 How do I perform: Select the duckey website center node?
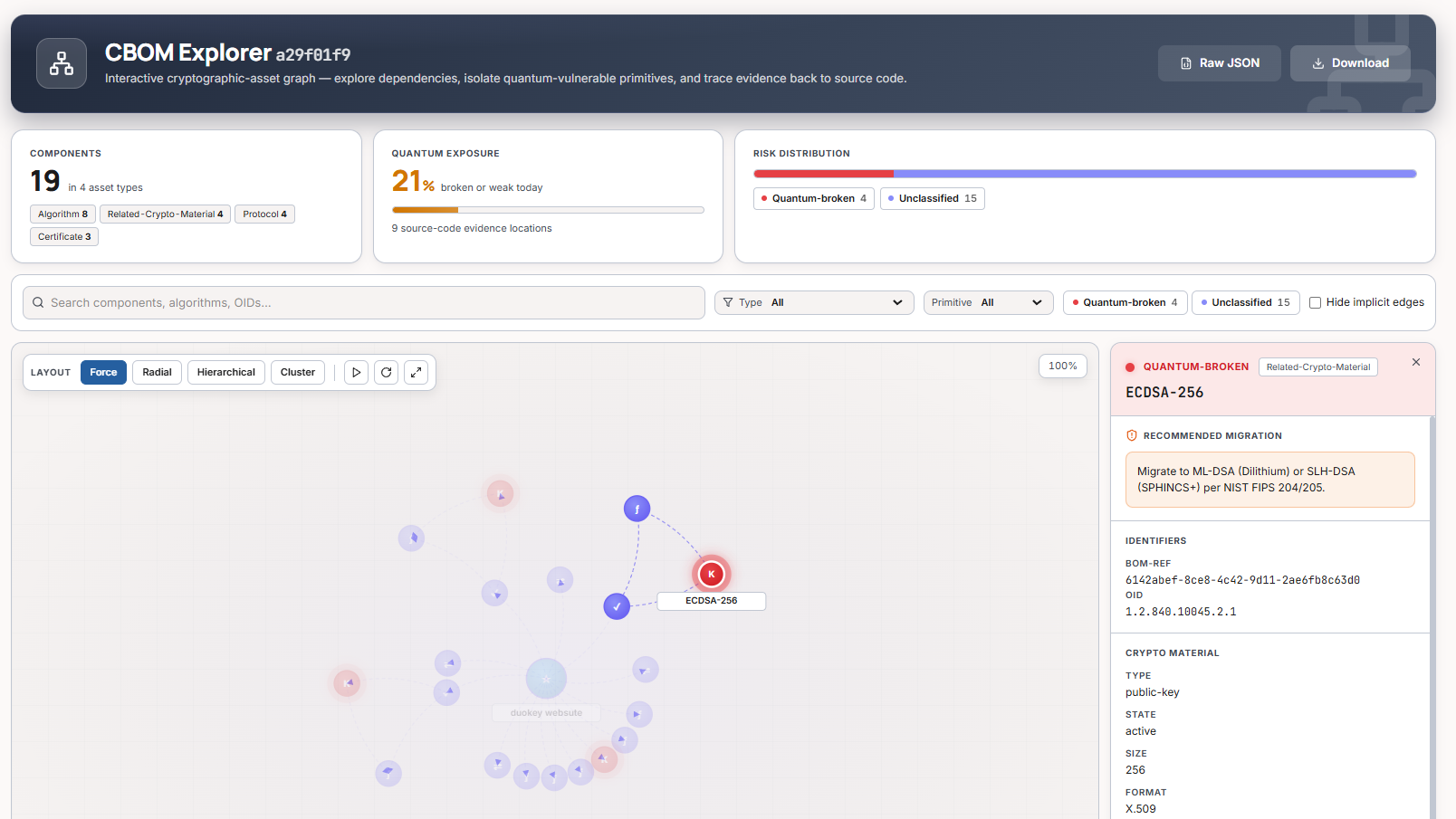point(546,679)
